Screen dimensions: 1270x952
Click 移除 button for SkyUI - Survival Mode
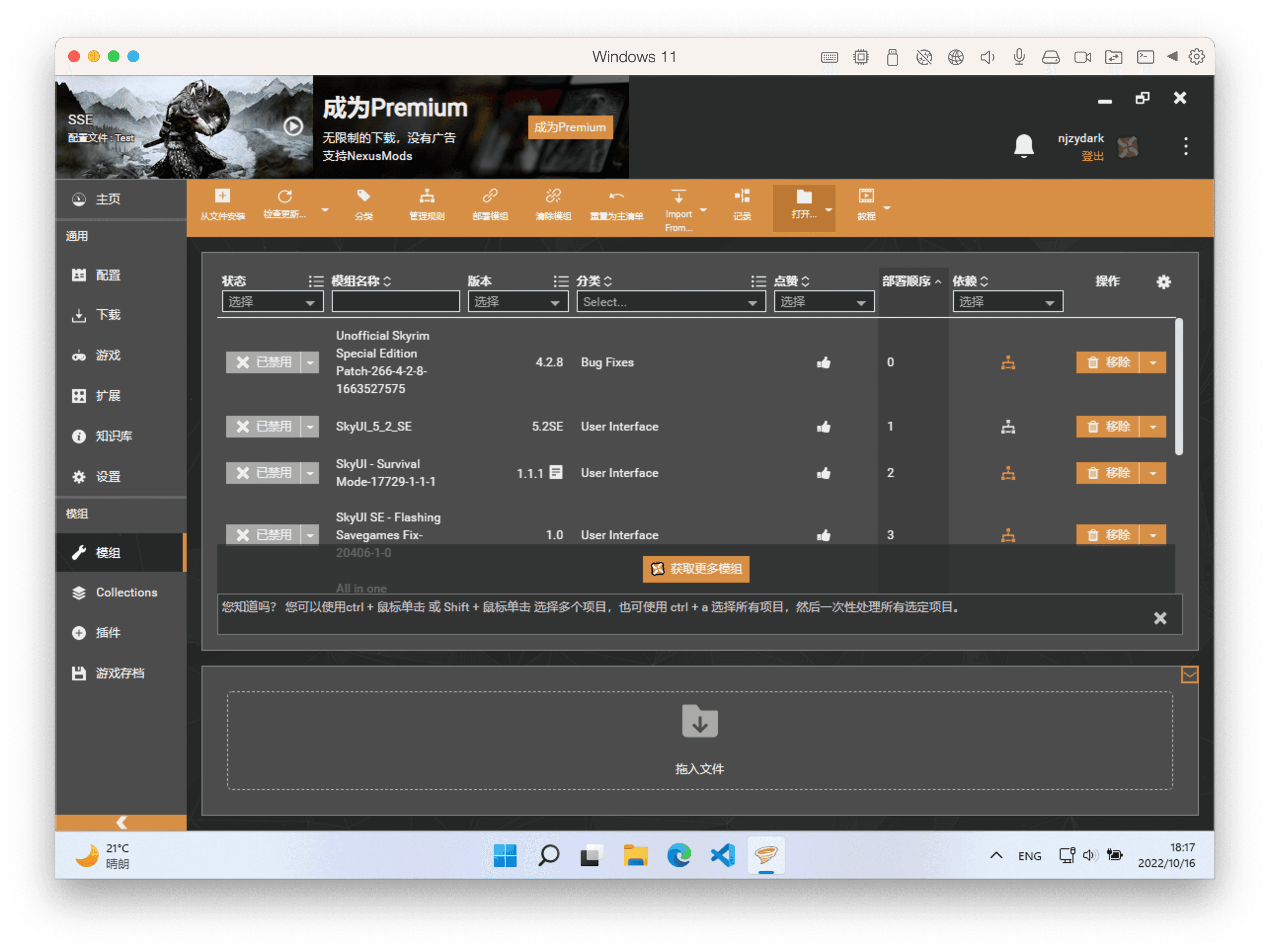[x=1108, y=473]
